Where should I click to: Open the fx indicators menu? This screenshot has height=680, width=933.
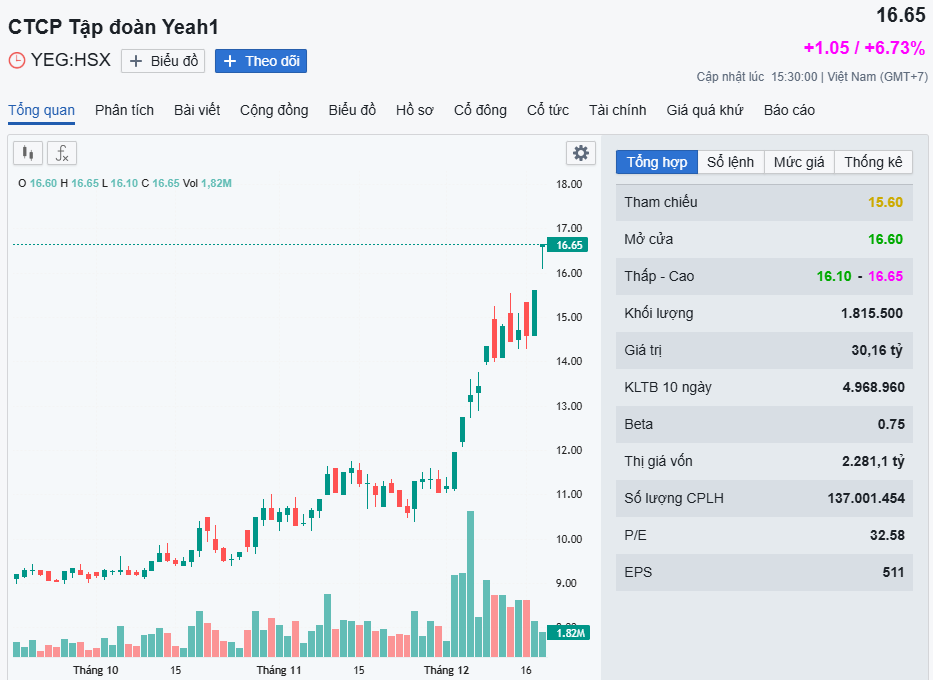62,153
